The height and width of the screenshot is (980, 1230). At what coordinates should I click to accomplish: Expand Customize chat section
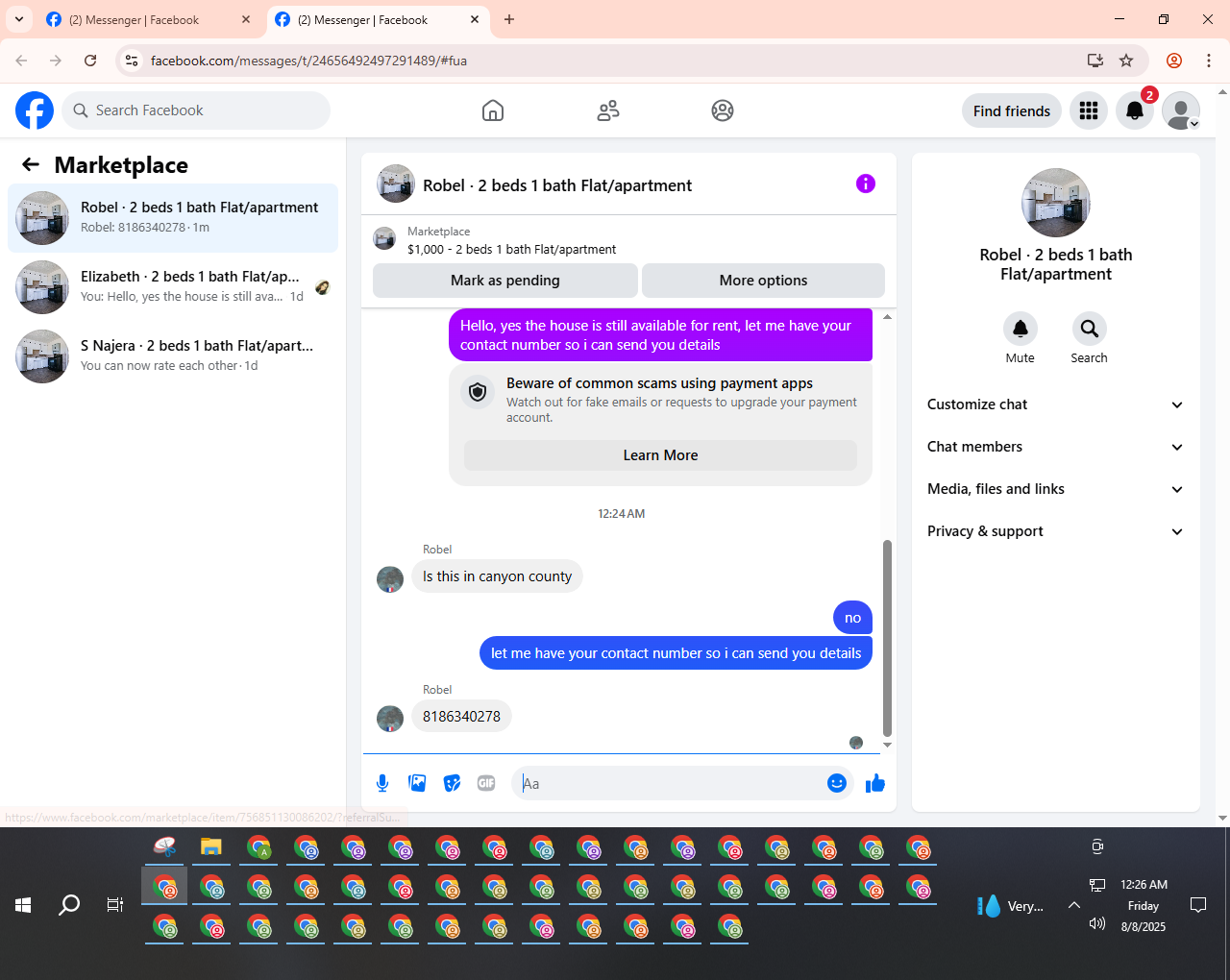(x=1055, y=404)
